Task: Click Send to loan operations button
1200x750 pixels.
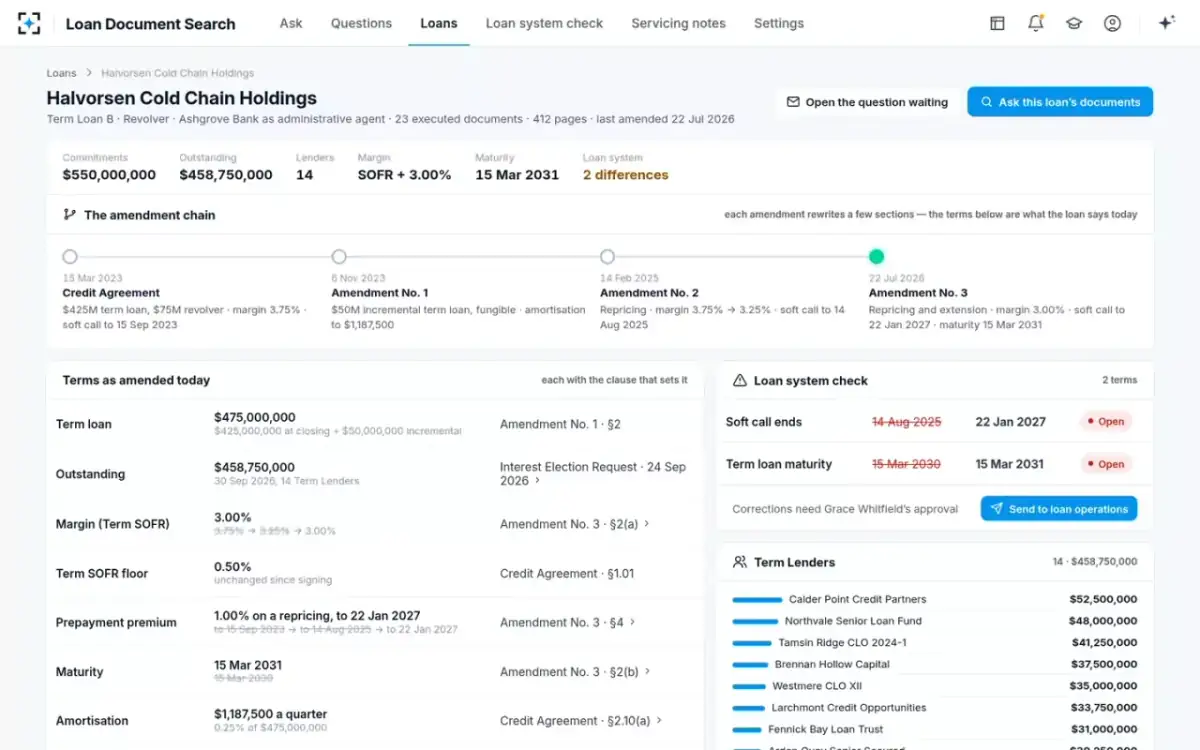Action: 1059,509
